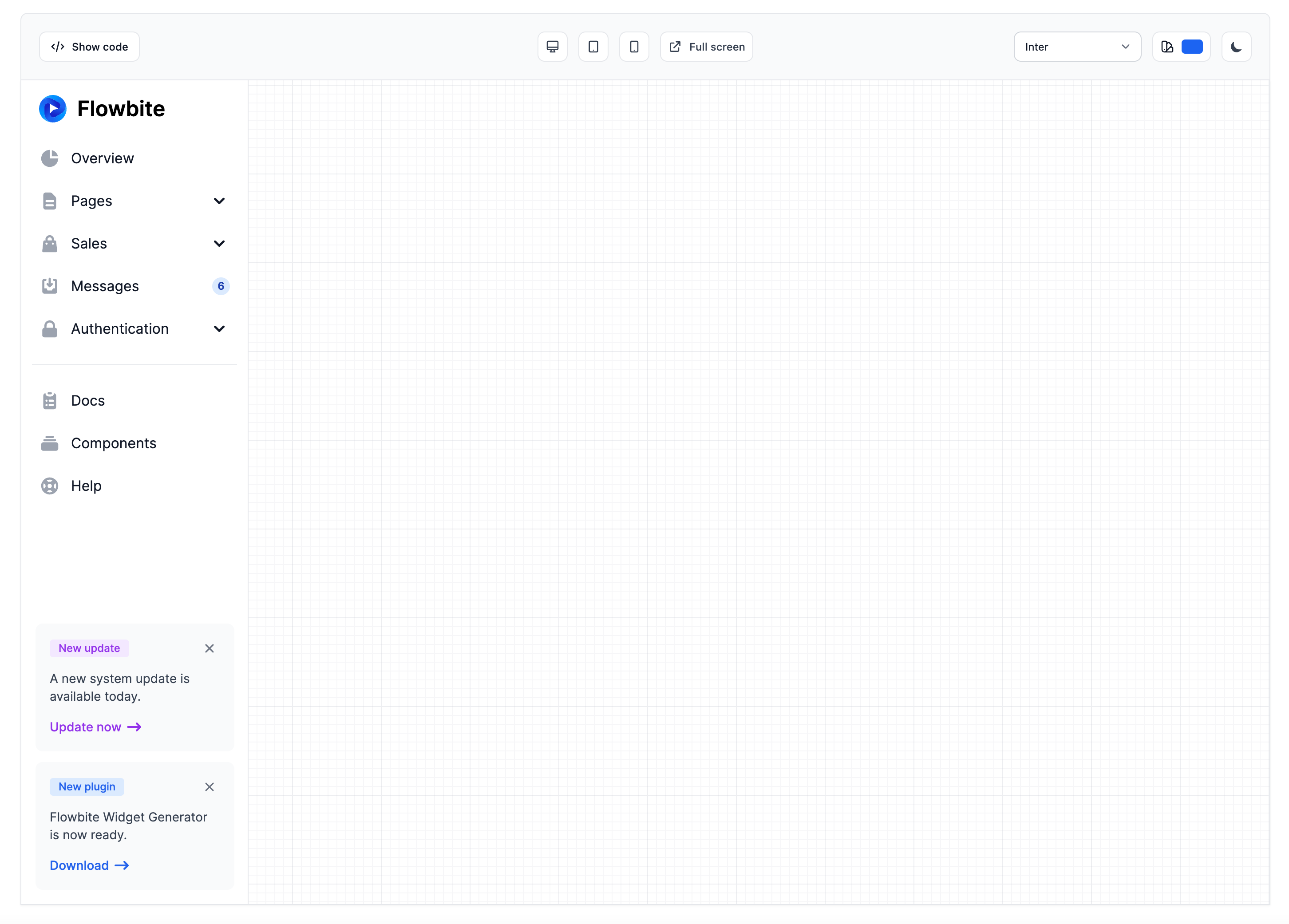
Task: Open the Help section
Action: click(x=85, y=485)
